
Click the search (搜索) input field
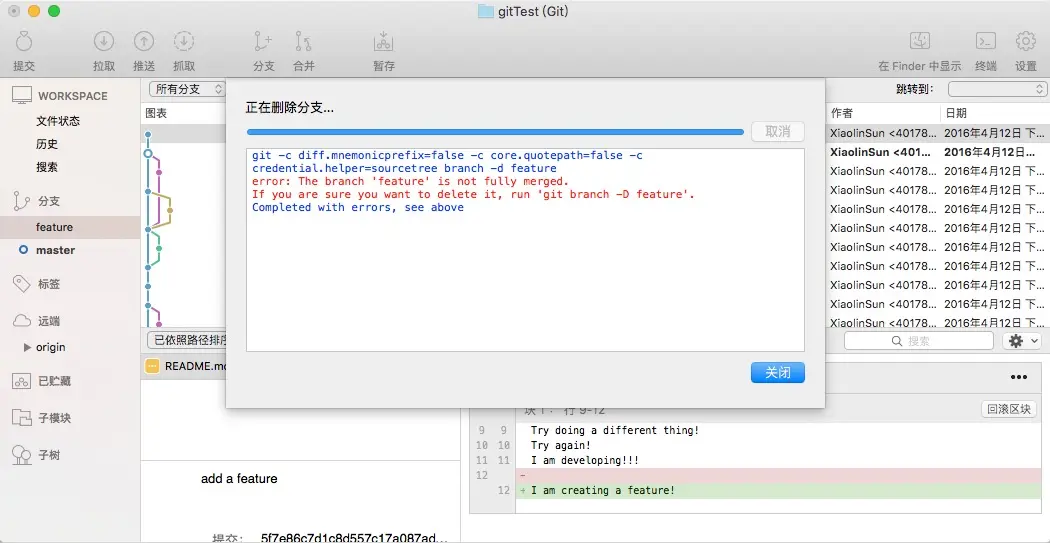tap(919, 341)
